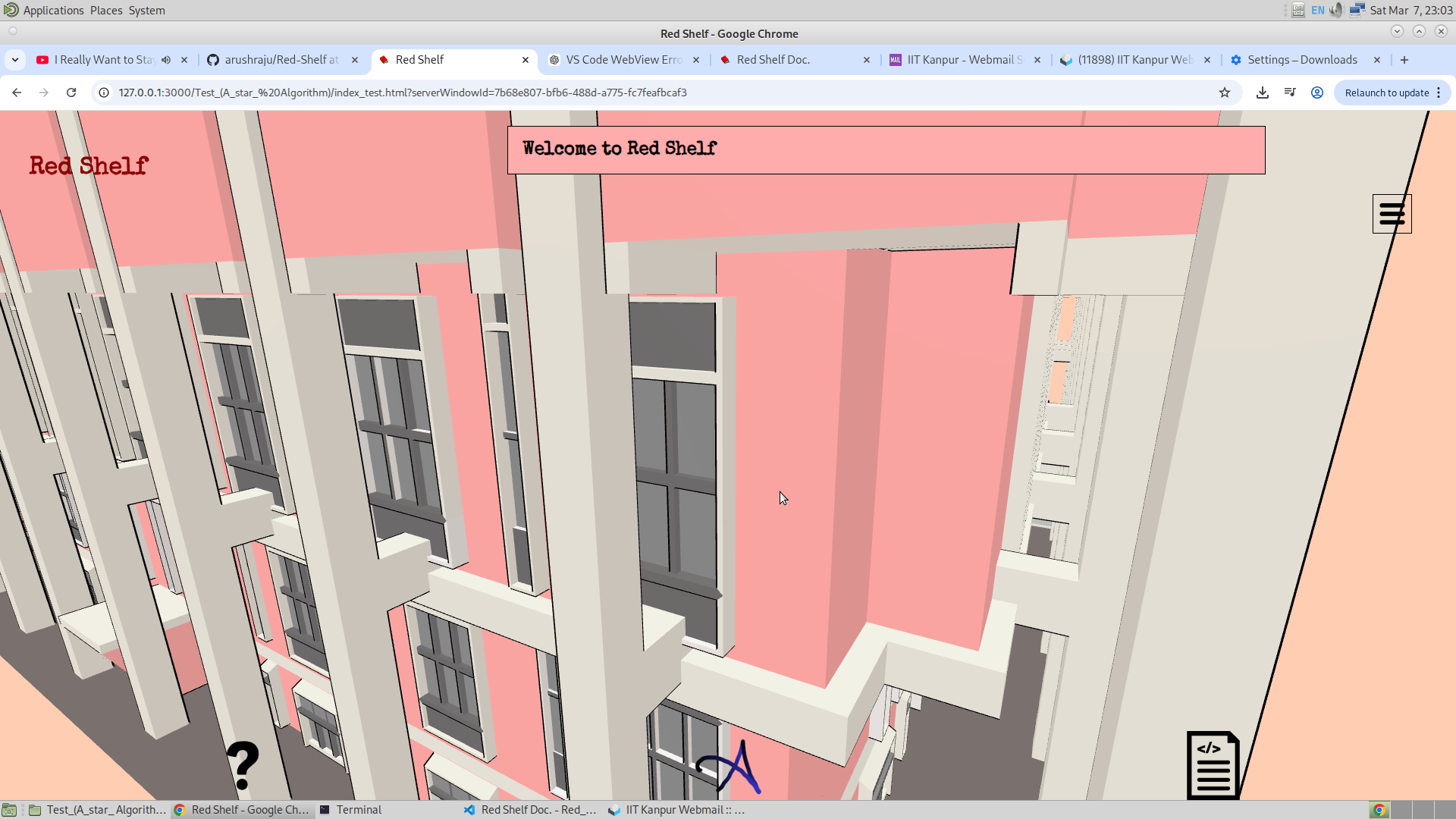Click the Red Shelf logo title
The width and height of the screenshot is (1456, 819).
[x=89, y=166]
